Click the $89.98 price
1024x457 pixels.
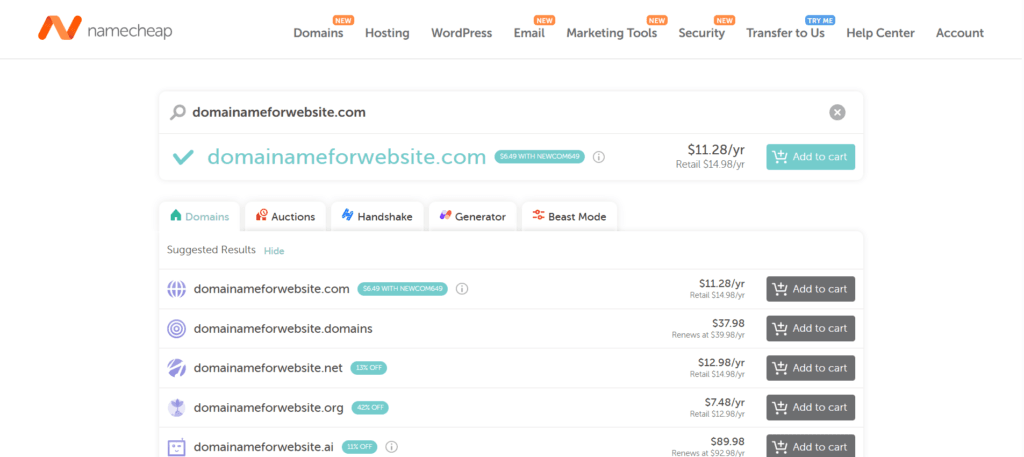728,441
